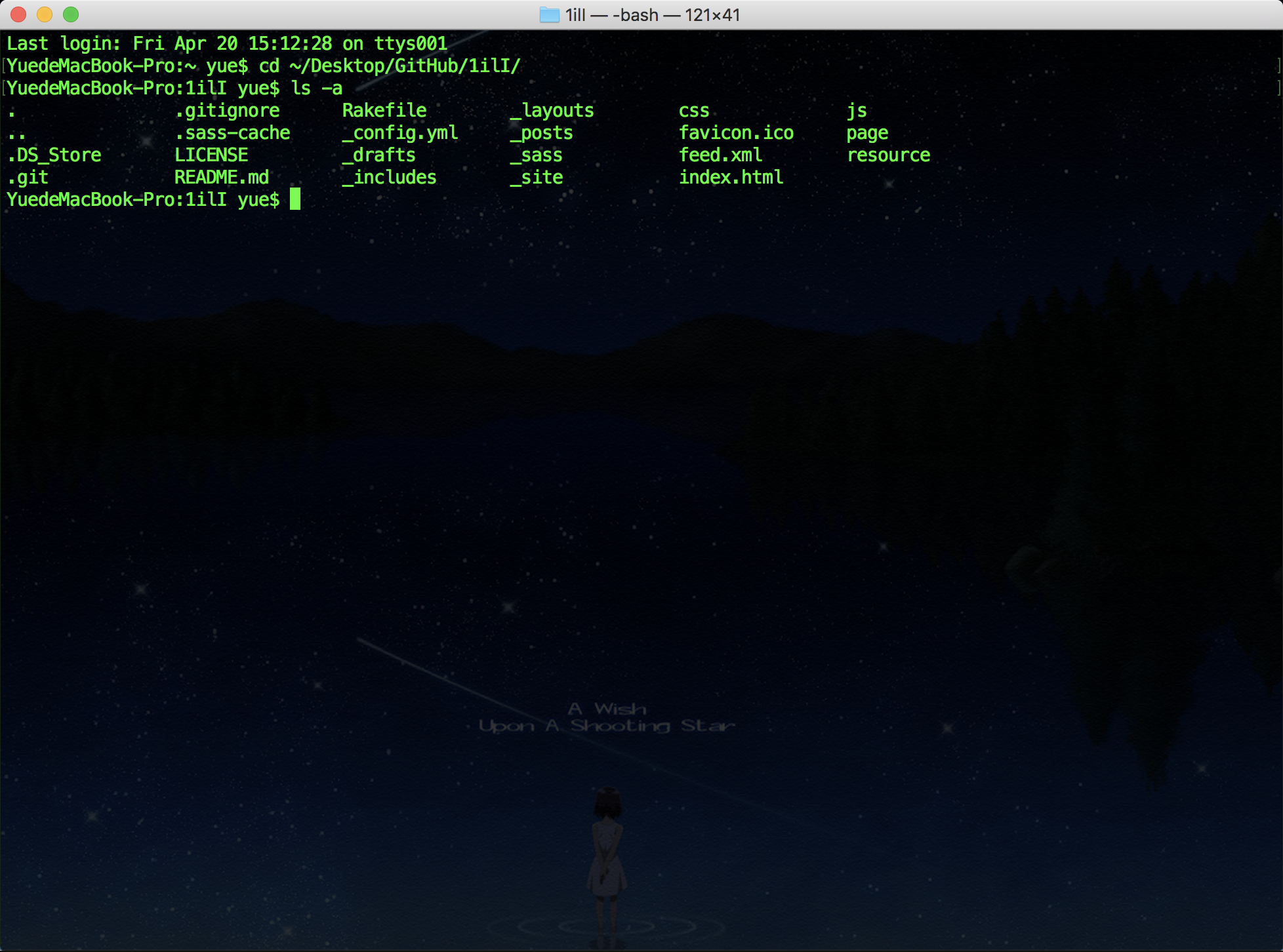Click the 'favicon.ico' file name
Viewport: 1283px width, 952px height.
[736, 132]
